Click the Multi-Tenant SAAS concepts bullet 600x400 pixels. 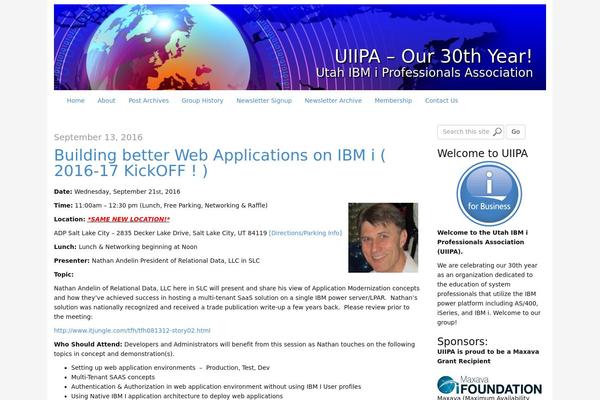tap(113, 377)
